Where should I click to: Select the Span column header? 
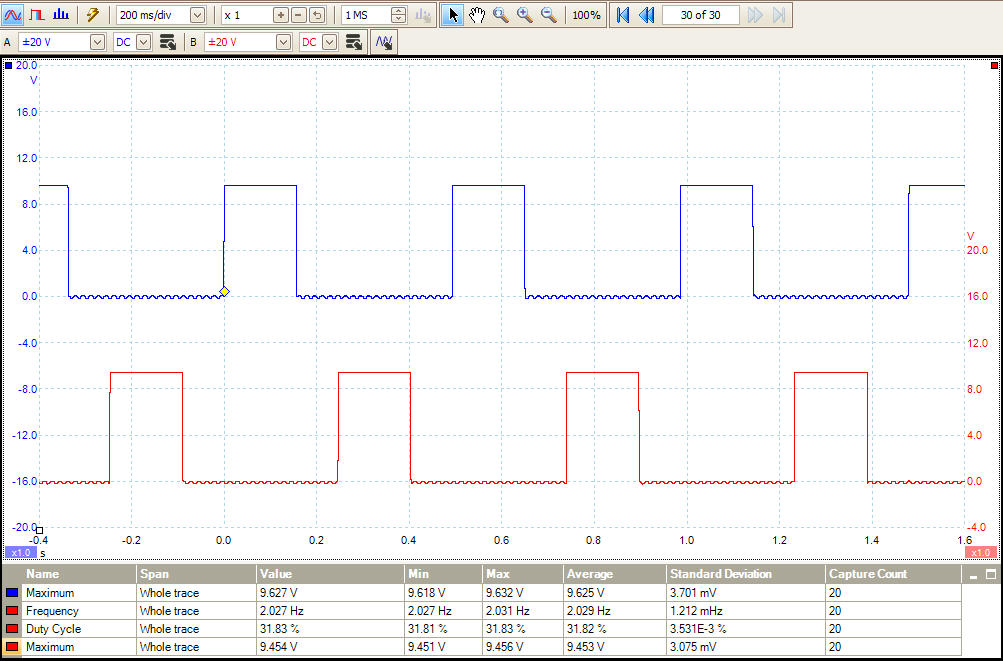pyautogui.click(x=196, y=574)
